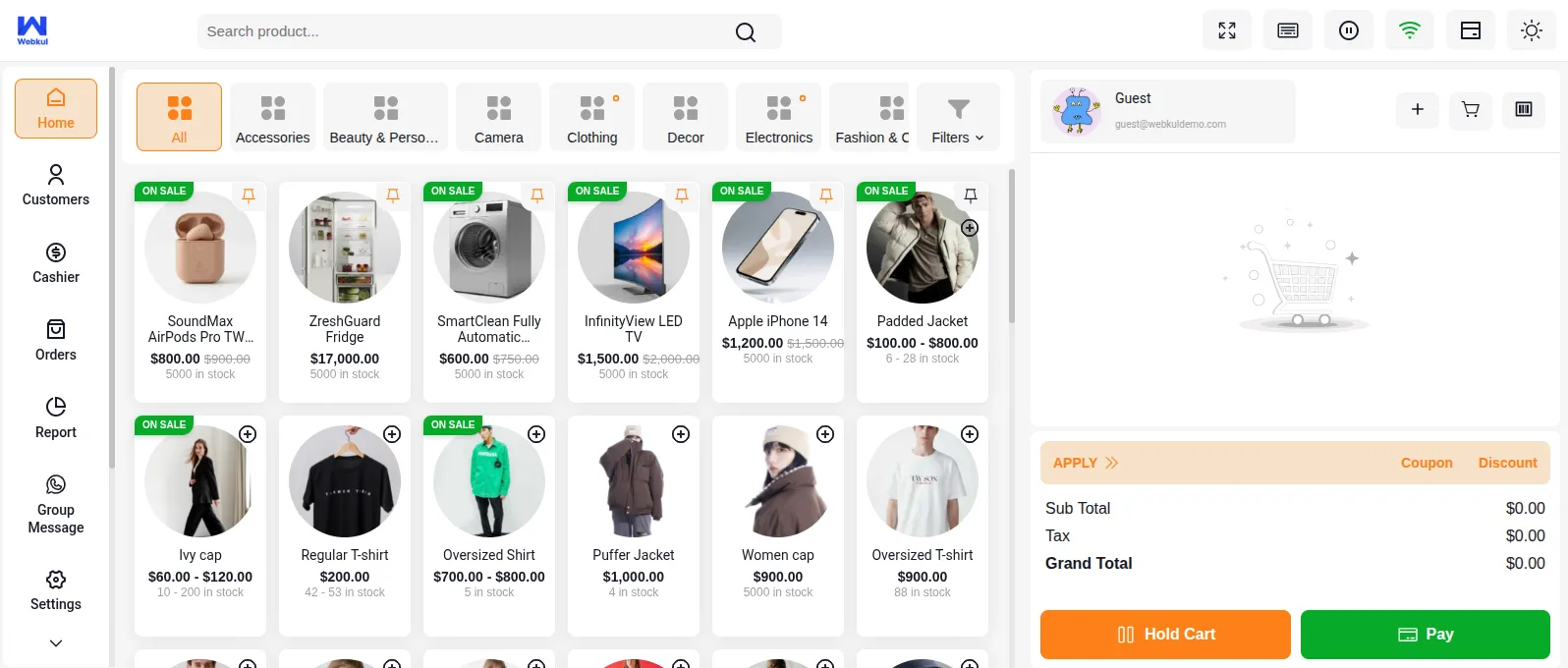Expand more sidebar items chevron
This screenshot has height=668, width=1568.
pyautogui.click(x=56, y=643)
